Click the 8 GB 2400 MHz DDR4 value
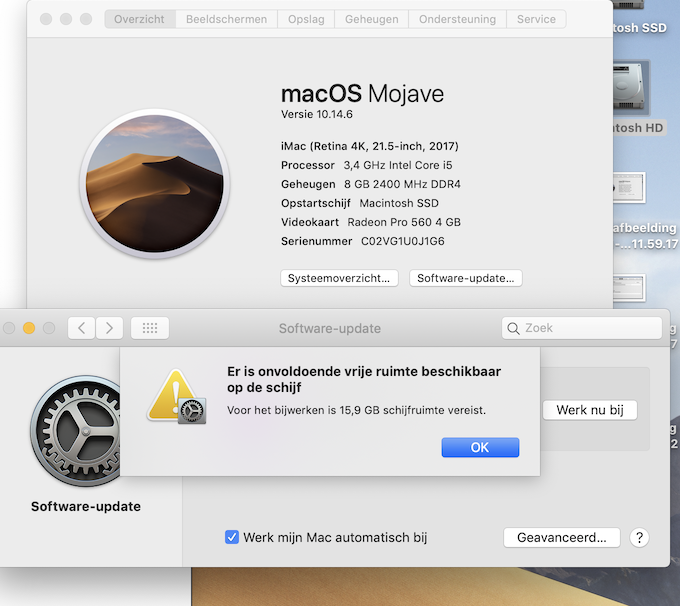680x606 pixels. (402, 184)
